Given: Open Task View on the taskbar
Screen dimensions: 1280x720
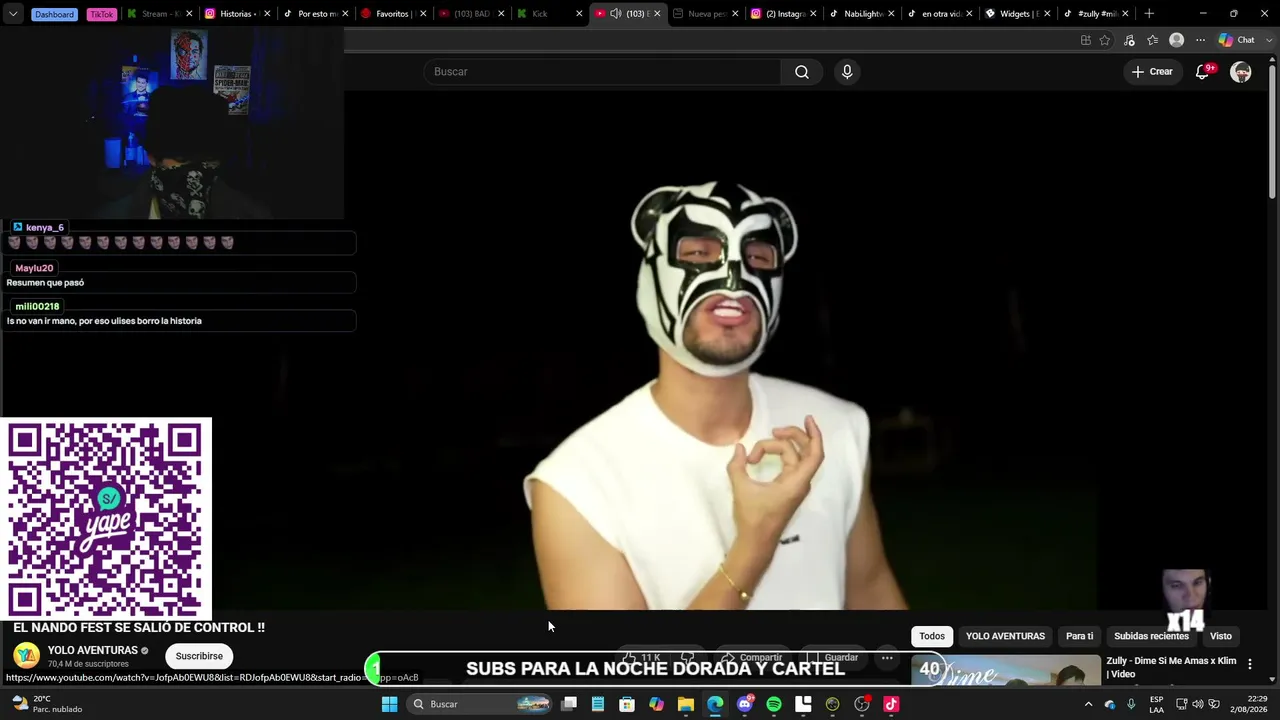Looking at the screenshot, I should point(569,704).
